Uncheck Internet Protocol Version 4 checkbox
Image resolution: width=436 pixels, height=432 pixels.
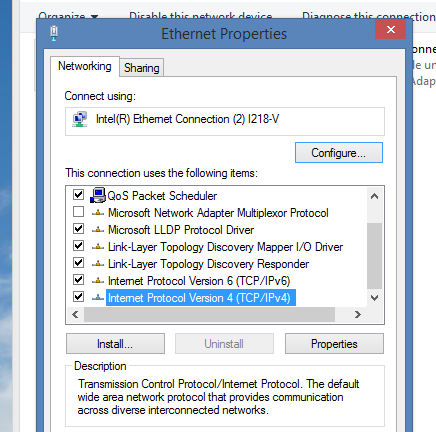pyautogui.click(x=78, y=297)
